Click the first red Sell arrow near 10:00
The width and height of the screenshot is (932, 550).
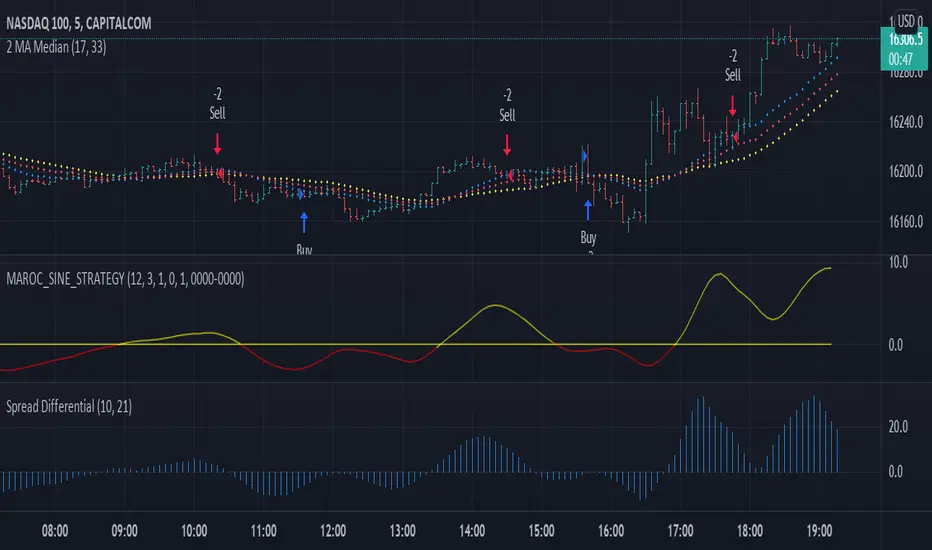[218, 144]
